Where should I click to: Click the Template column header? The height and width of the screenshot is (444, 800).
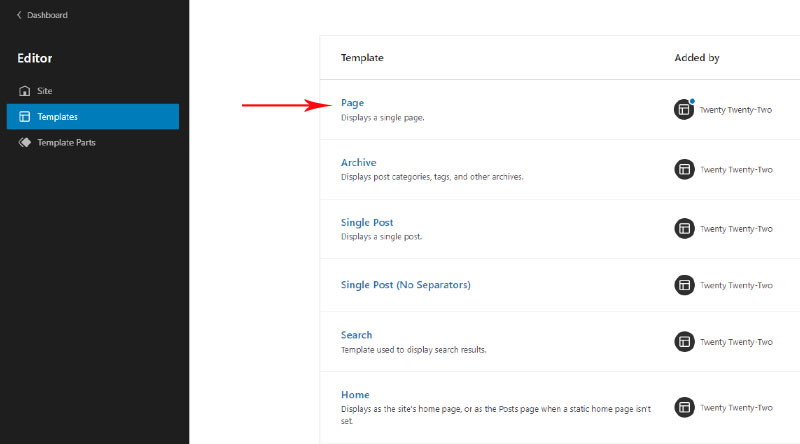coord(362,58)
